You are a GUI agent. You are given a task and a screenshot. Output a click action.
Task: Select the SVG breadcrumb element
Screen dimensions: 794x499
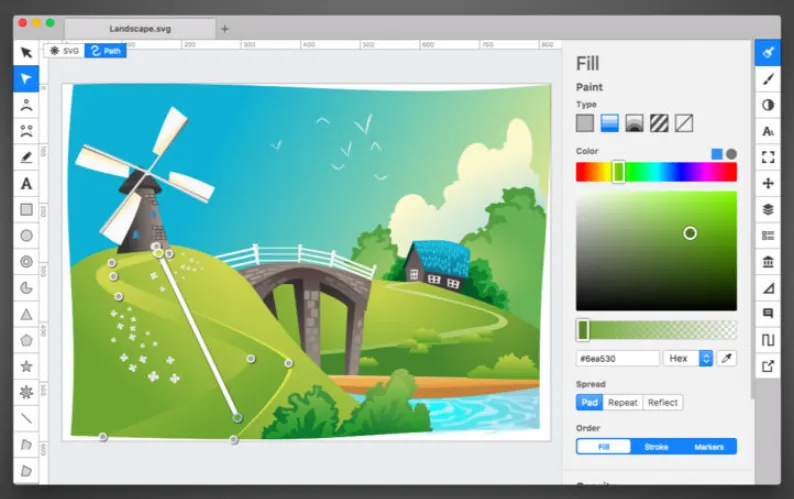coord(64,51)
